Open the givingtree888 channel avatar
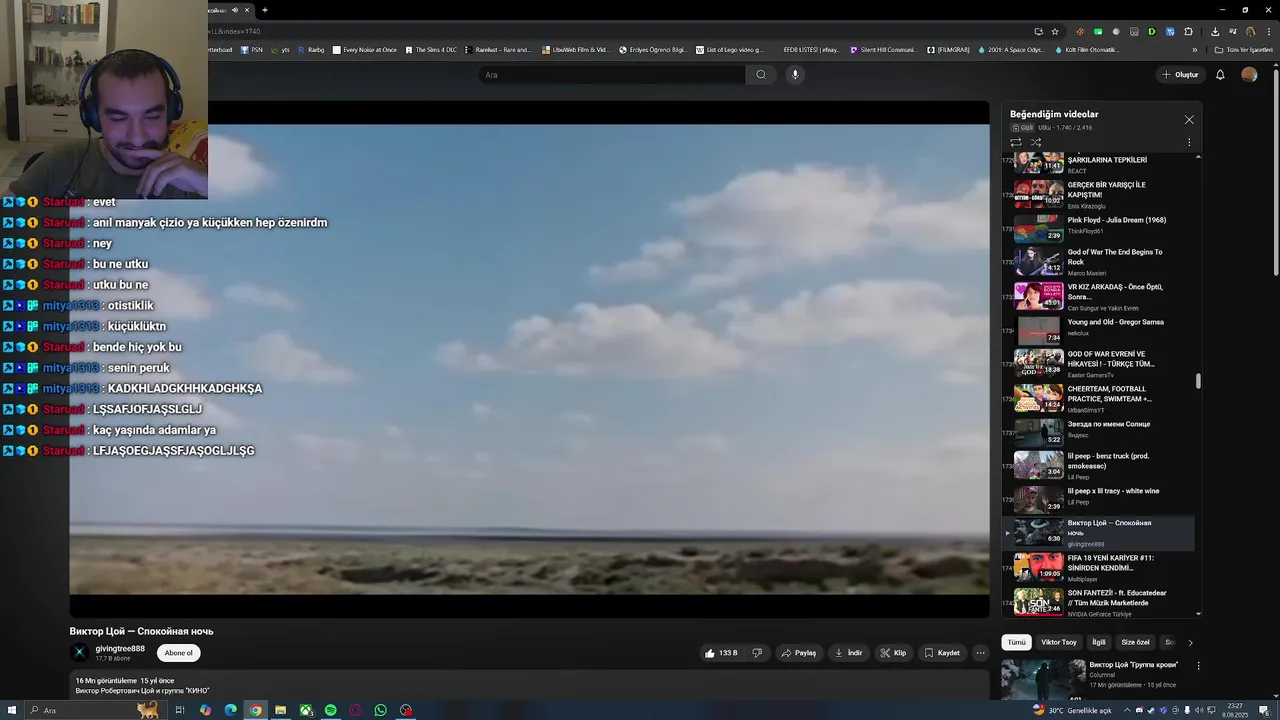 [79, 653]
